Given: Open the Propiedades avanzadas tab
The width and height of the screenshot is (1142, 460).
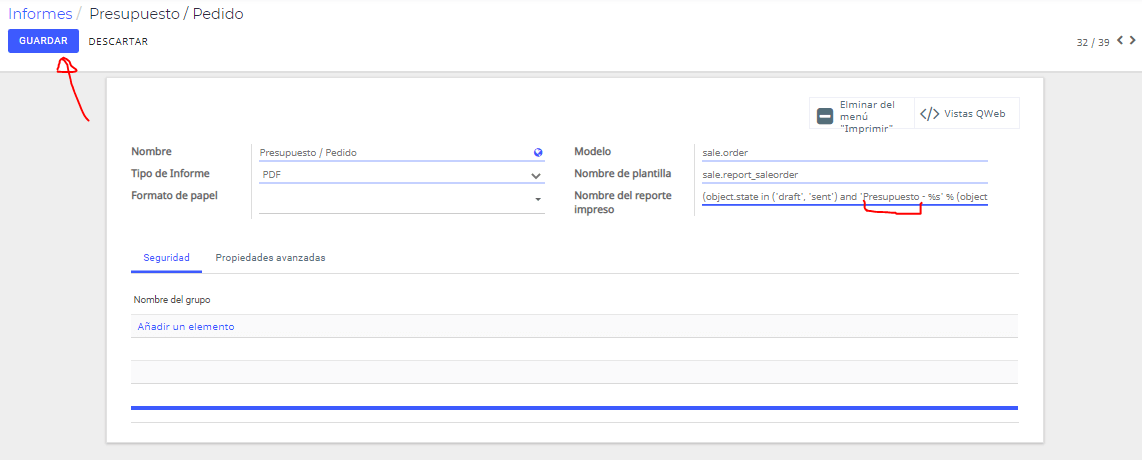Looking at the screenshot, I should (270, 258).
